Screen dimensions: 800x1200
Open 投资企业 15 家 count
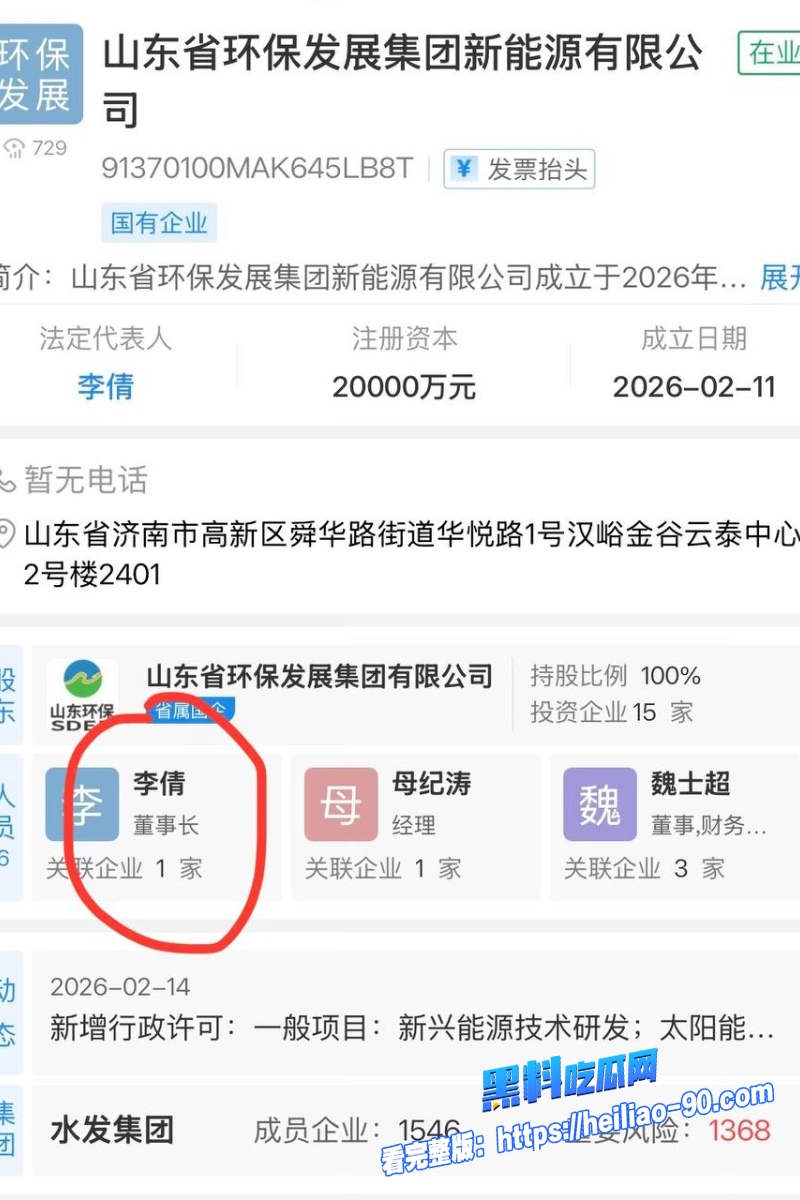(x=611, y=712)
